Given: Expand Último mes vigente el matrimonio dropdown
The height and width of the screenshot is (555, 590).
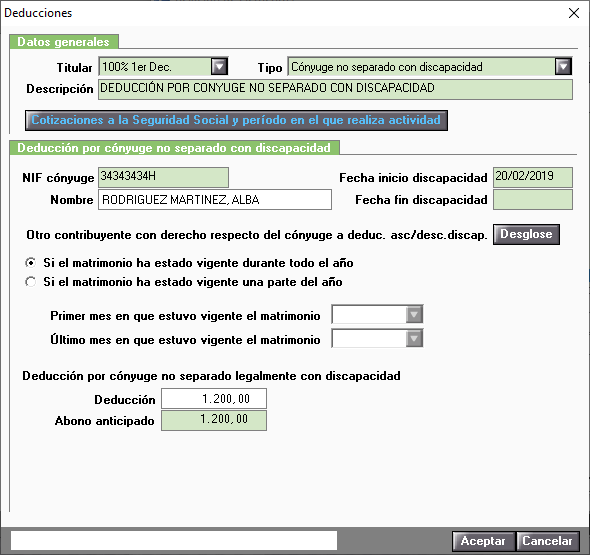Looking at the screenshot, I should pyautogui.click(x=414, y=339).
